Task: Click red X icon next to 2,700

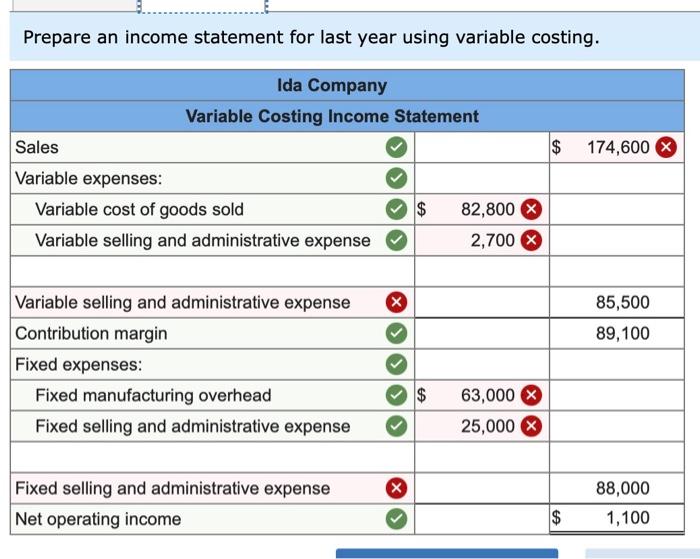Action: (531, 241)
